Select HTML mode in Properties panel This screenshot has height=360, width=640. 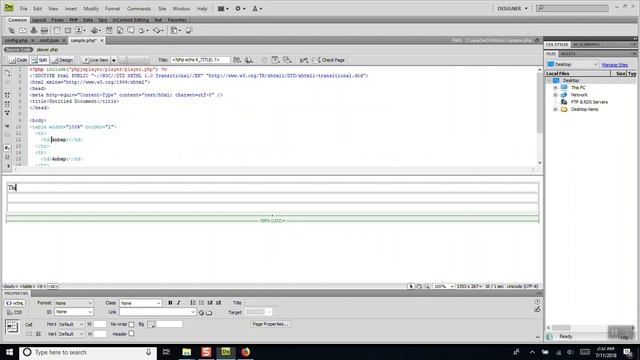[x=15, y=303]
